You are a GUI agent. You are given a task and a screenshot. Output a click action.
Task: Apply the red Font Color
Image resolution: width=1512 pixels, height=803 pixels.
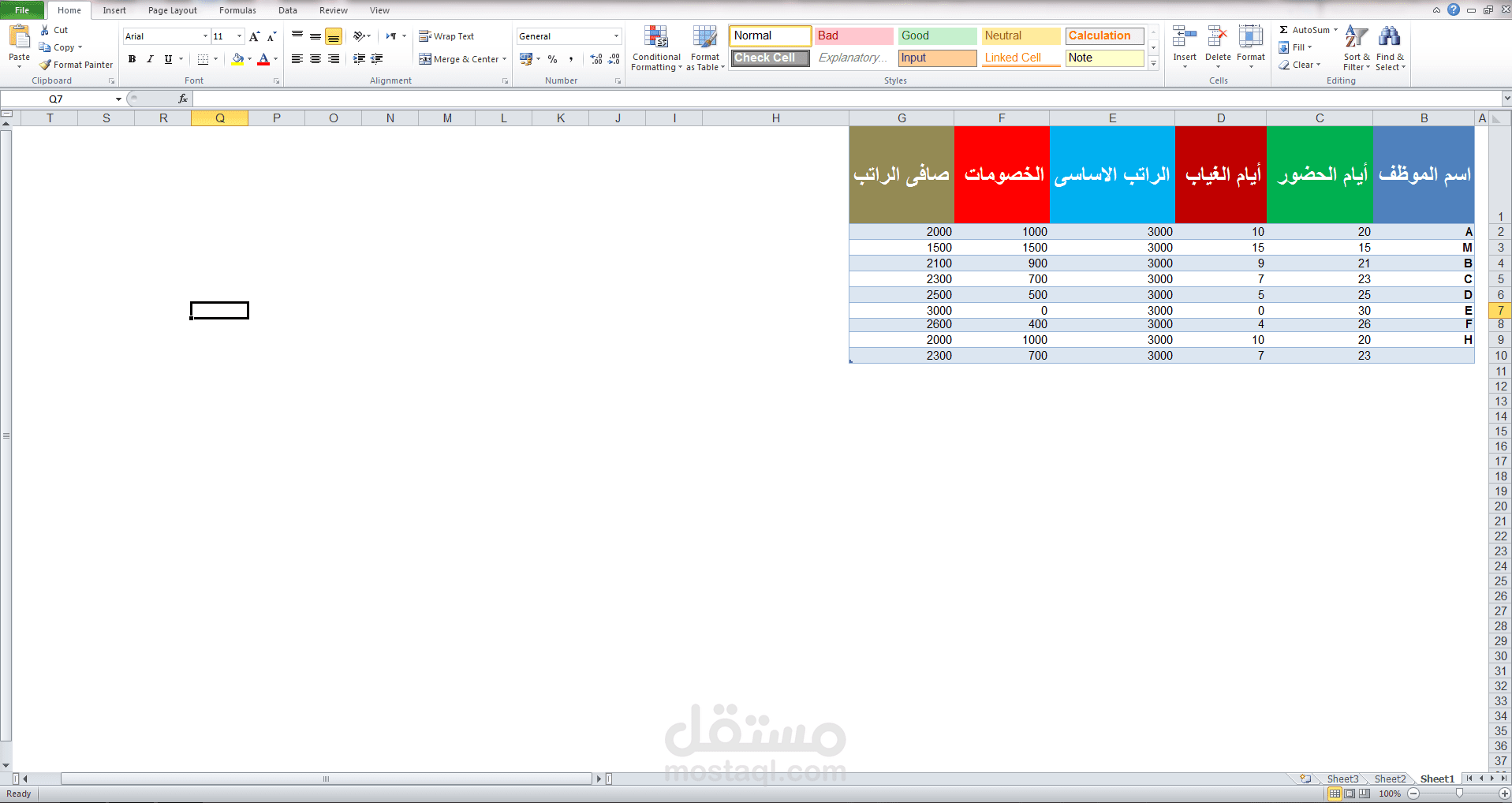263,59
